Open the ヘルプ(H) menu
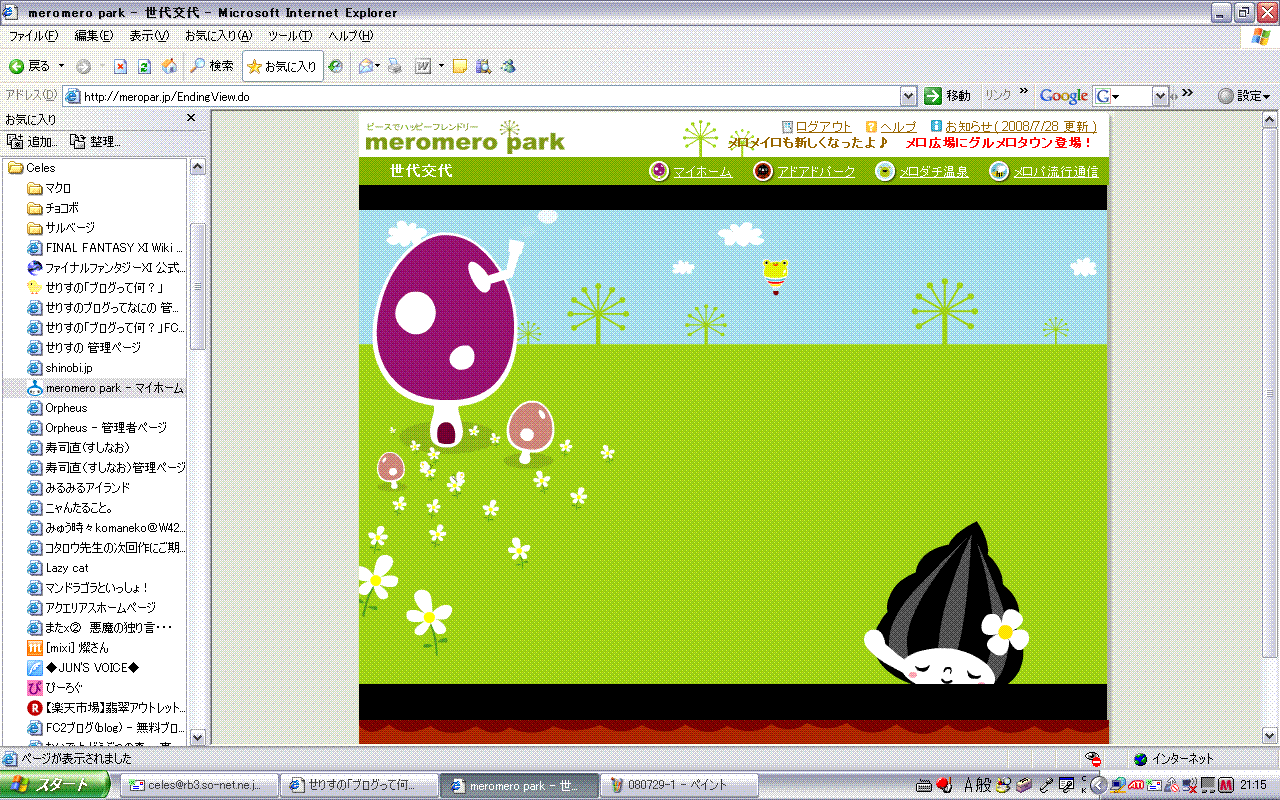 coord(351,36)
